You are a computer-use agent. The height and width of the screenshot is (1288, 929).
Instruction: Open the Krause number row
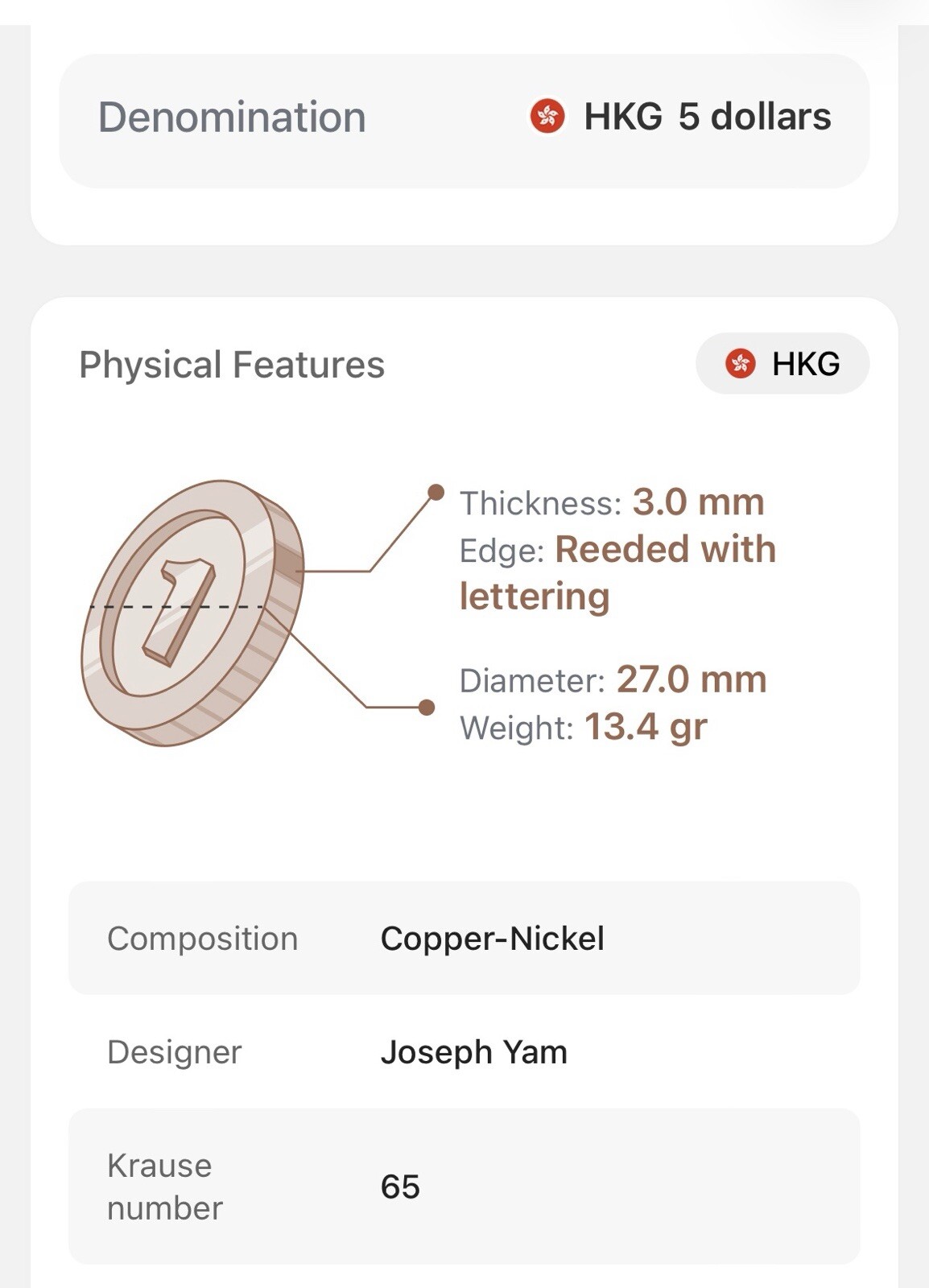click(x=464, y=1187)
